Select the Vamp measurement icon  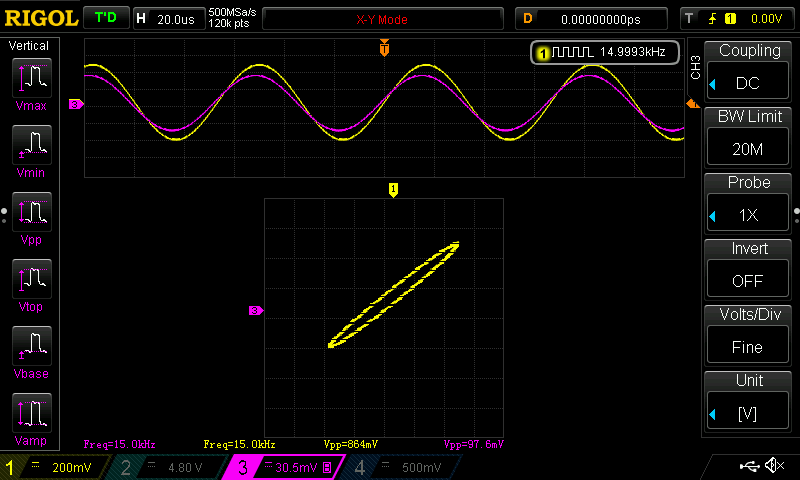[x=32, y=413]
